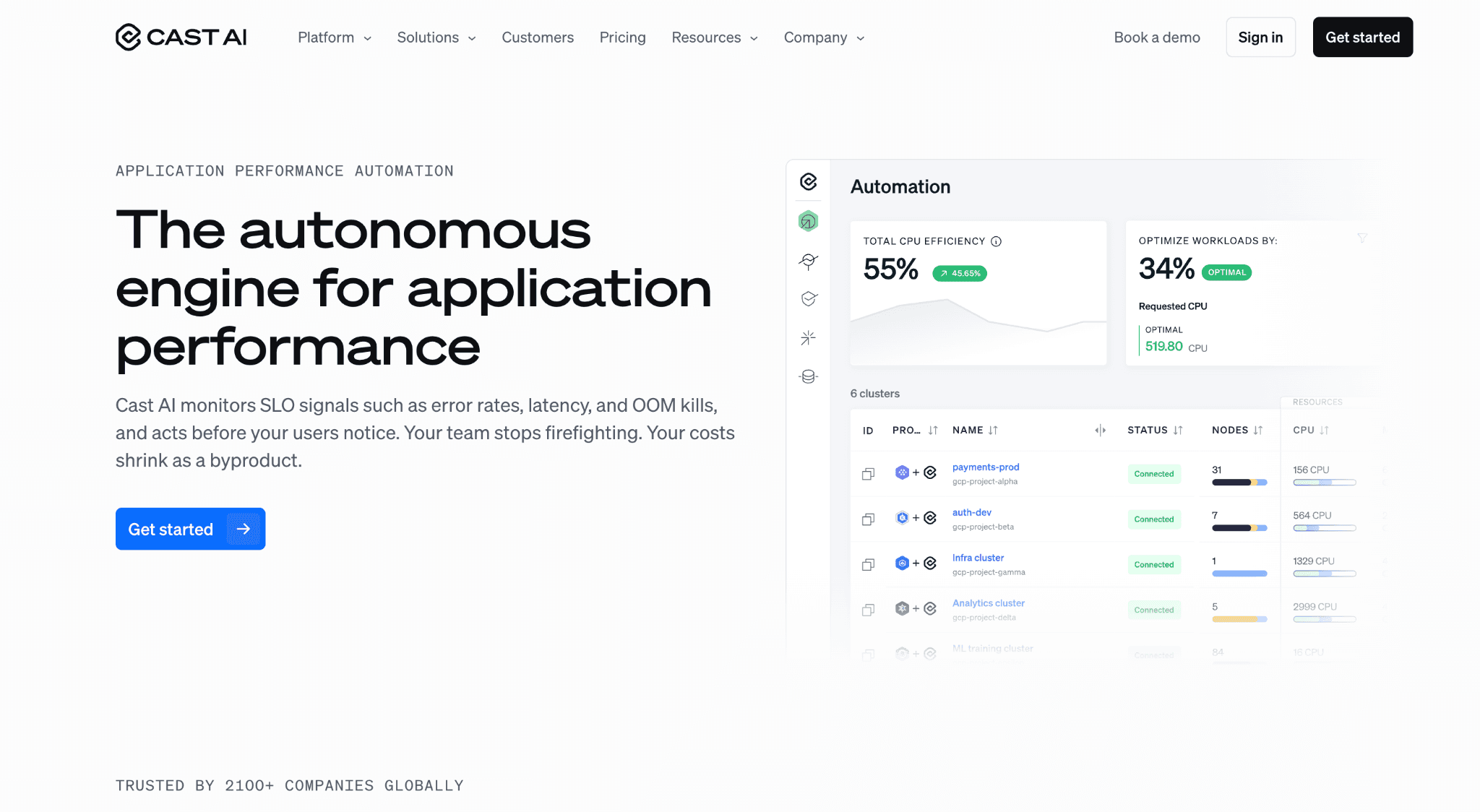Open the Pricing page
Screen dimensions: 1480x812
click(622, 38)
